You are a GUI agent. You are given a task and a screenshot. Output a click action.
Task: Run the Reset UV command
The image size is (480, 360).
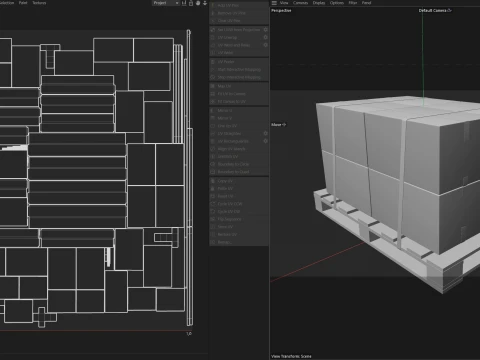[239, 196]
